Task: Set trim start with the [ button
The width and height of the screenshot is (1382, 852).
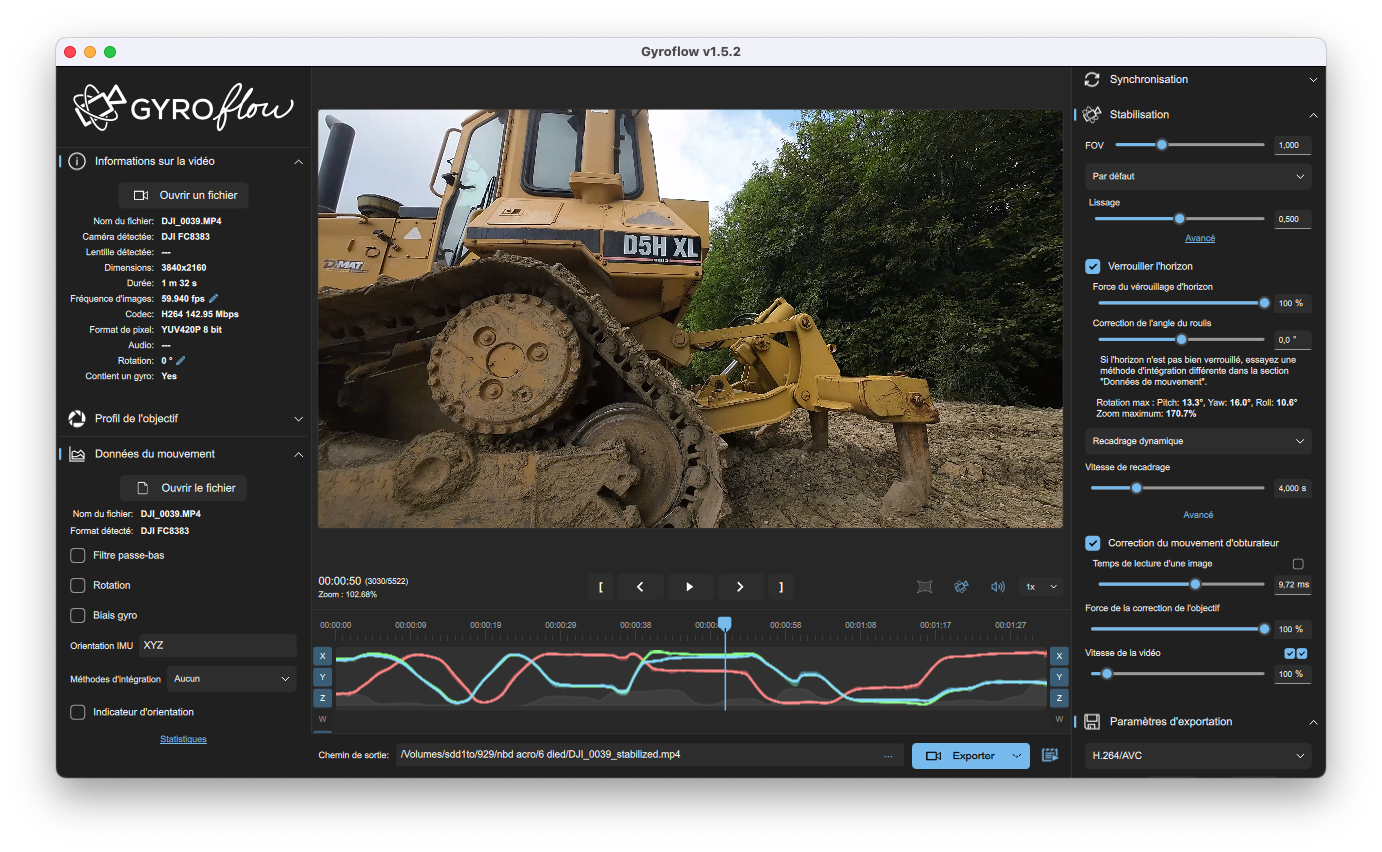Action: (x=600, y=587)
